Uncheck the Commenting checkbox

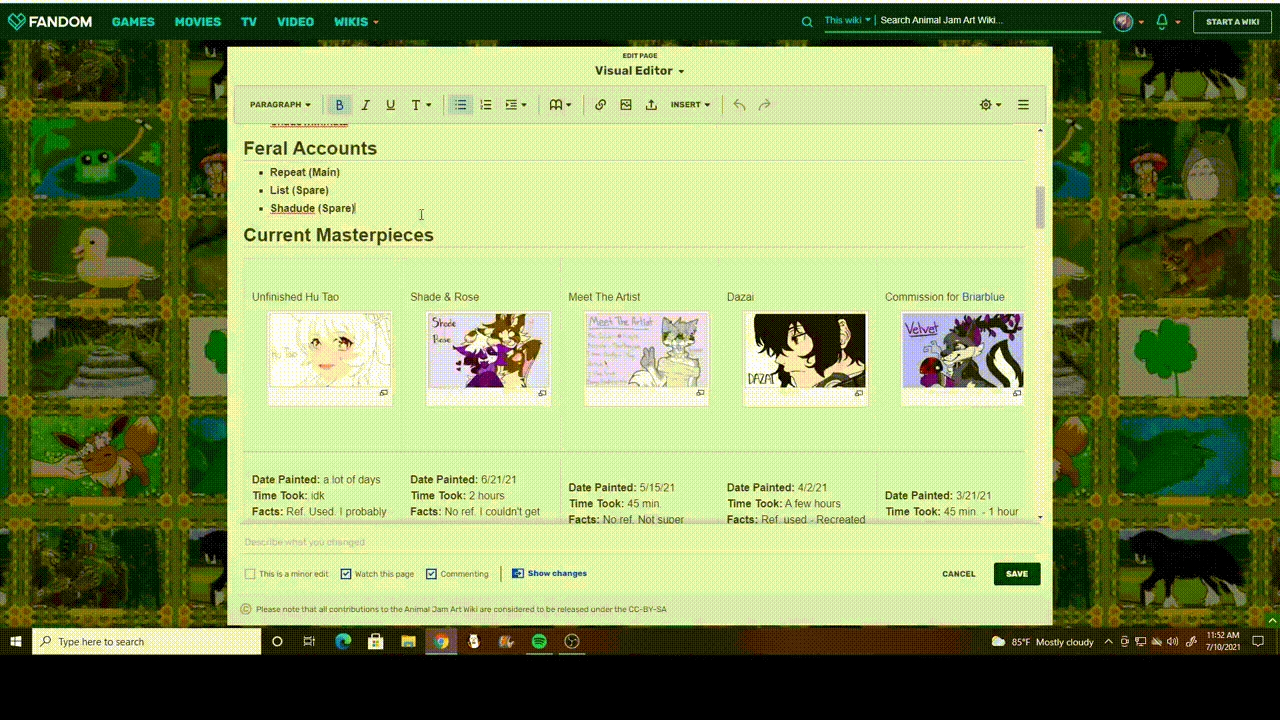[432, 574]
